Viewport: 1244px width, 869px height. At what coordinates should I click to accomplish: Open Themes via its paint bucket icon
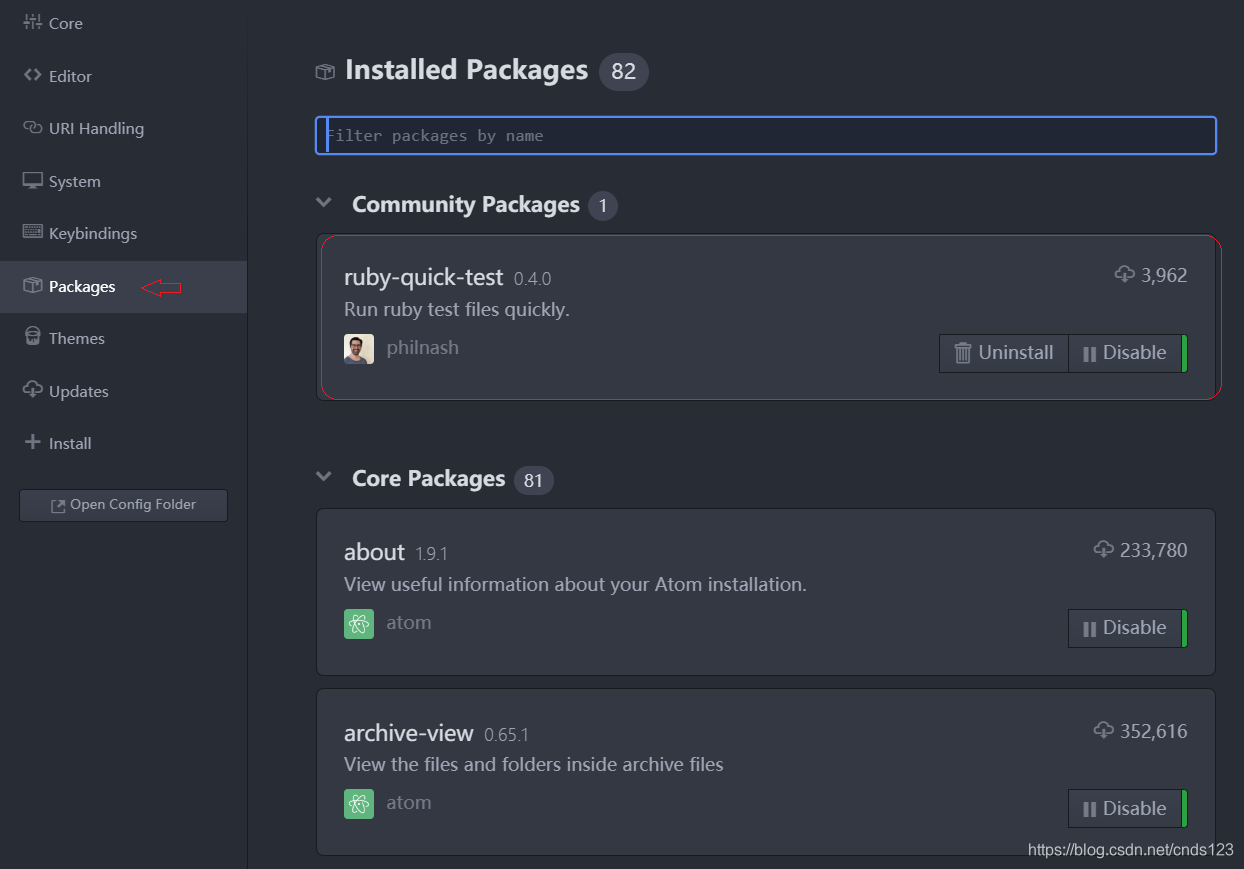click(33, 337)
